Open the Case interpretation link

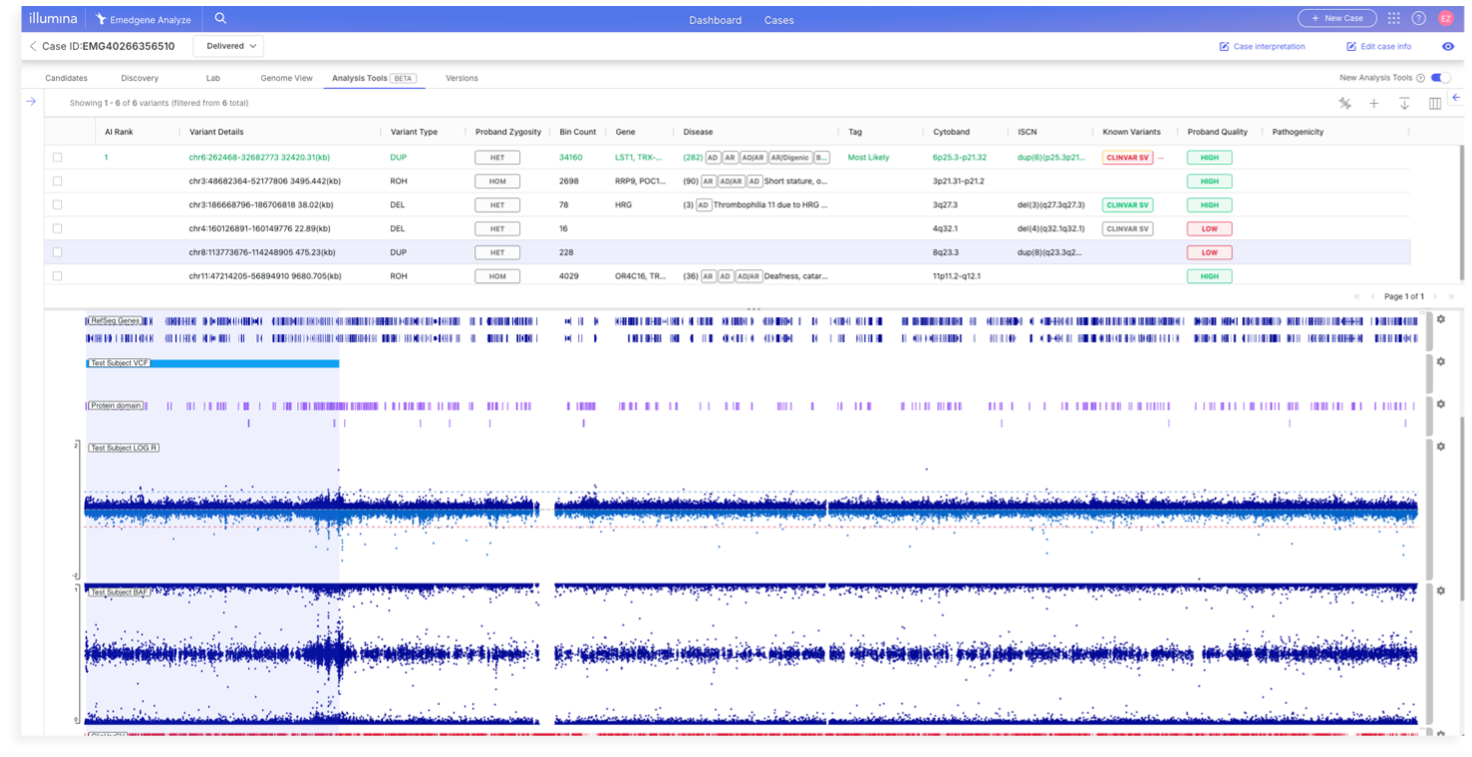[x=1262, y=47]
